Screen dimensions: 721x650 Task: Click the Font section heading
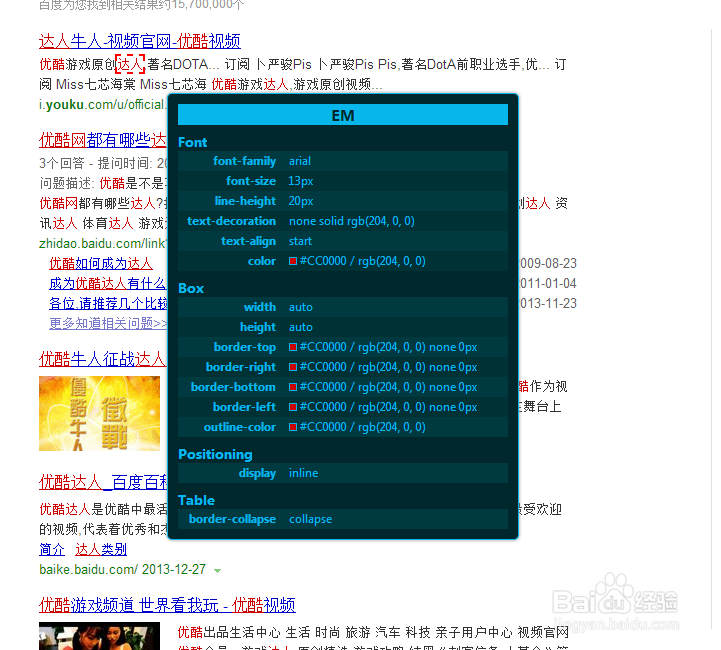tap(193, 142)
